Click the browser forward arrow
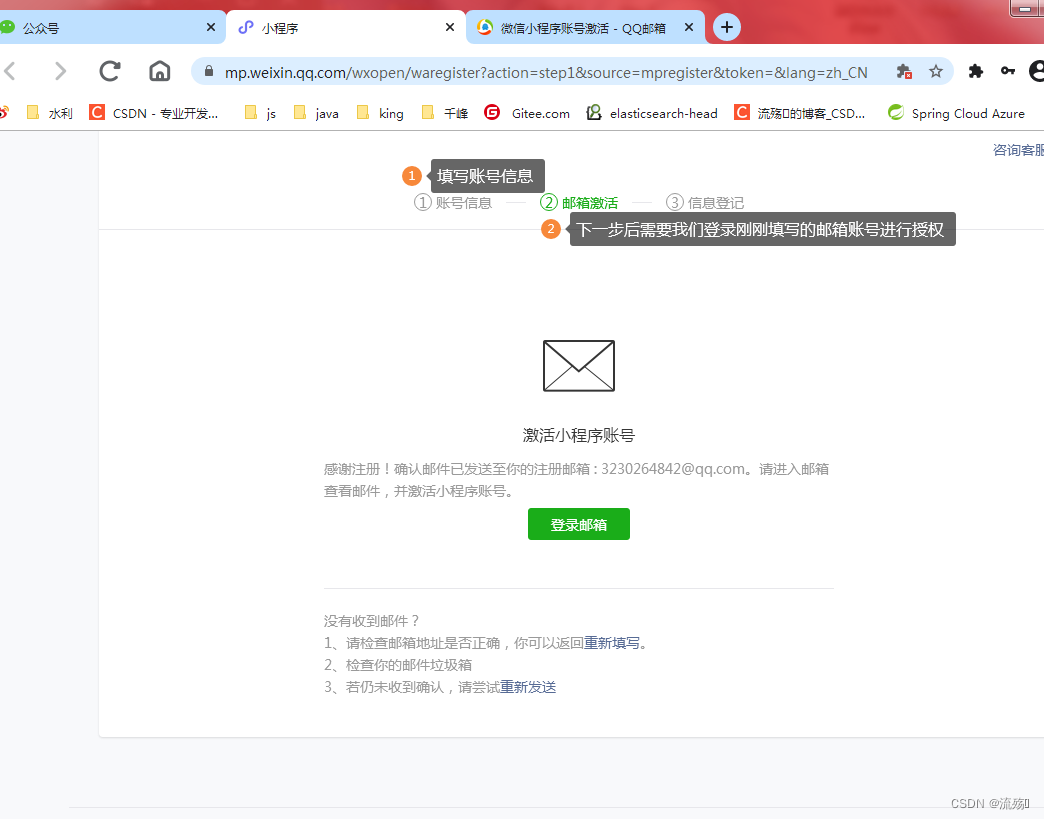 click(60, 71)
